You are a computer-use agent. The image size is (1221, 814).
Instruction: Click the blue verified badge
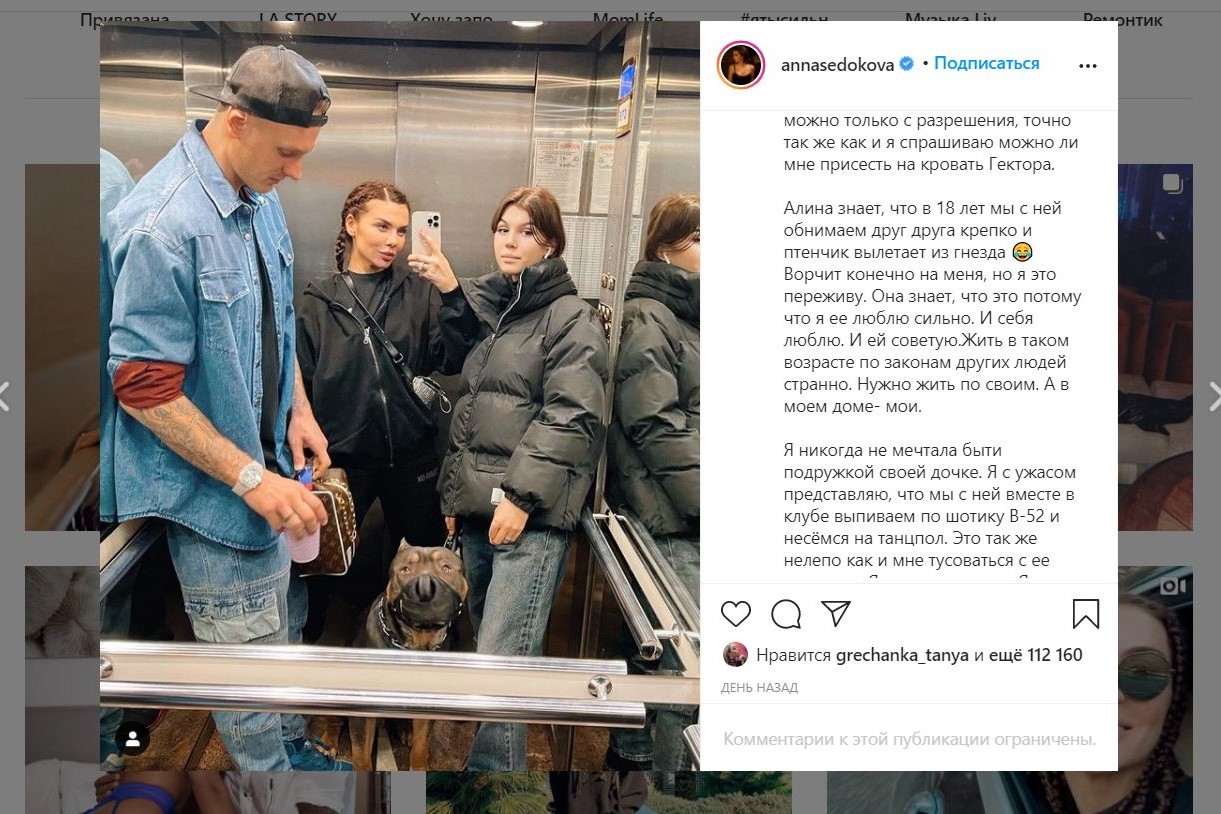click(907, 64)
